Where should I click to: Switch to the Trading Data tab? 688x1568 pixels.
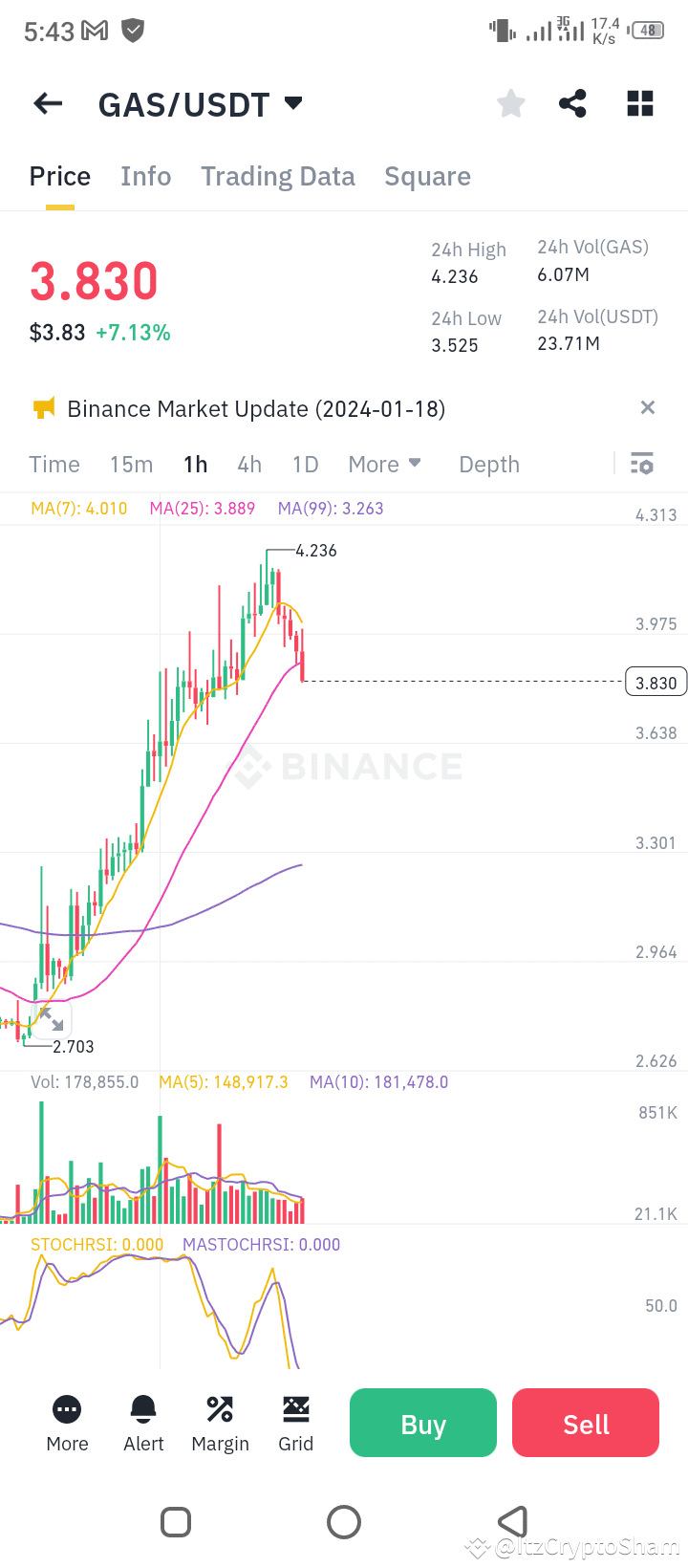[x=277, y=176]
